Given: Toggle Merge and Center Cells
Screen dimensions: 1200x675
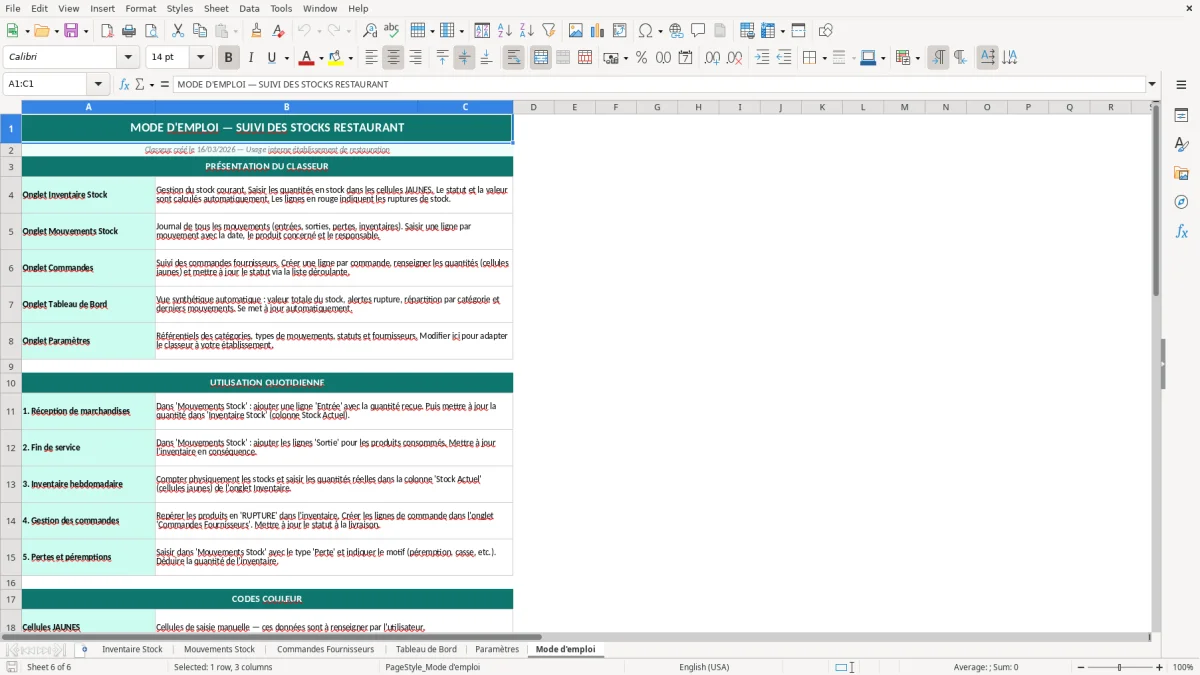Looking at the screenshot, I should coord(541,58).
